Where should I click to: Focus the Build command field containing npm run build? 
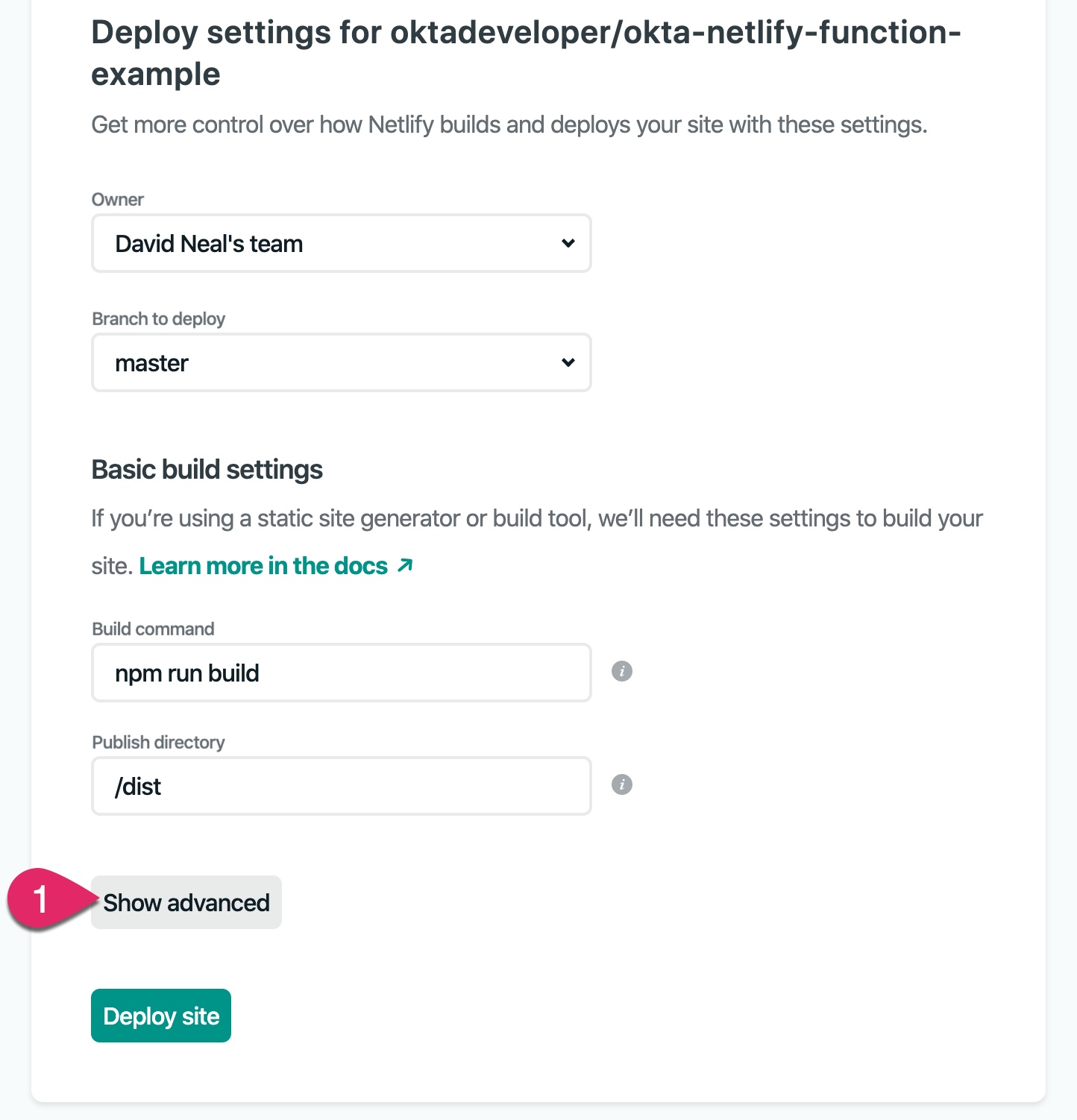(x=341, y=673)
